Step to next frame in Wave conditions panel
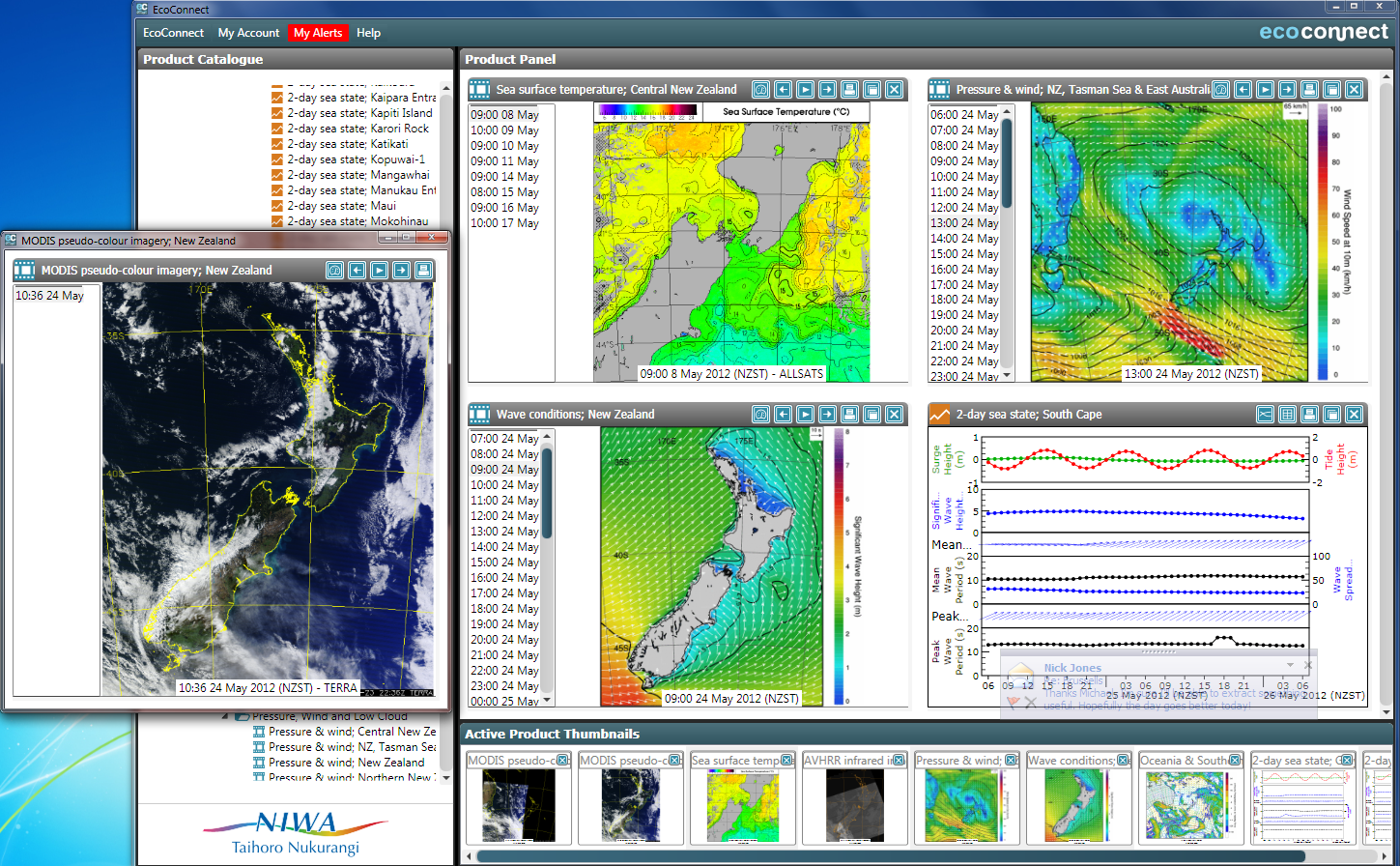Screen dimensions: 1400x866 (x=827, y=415)
